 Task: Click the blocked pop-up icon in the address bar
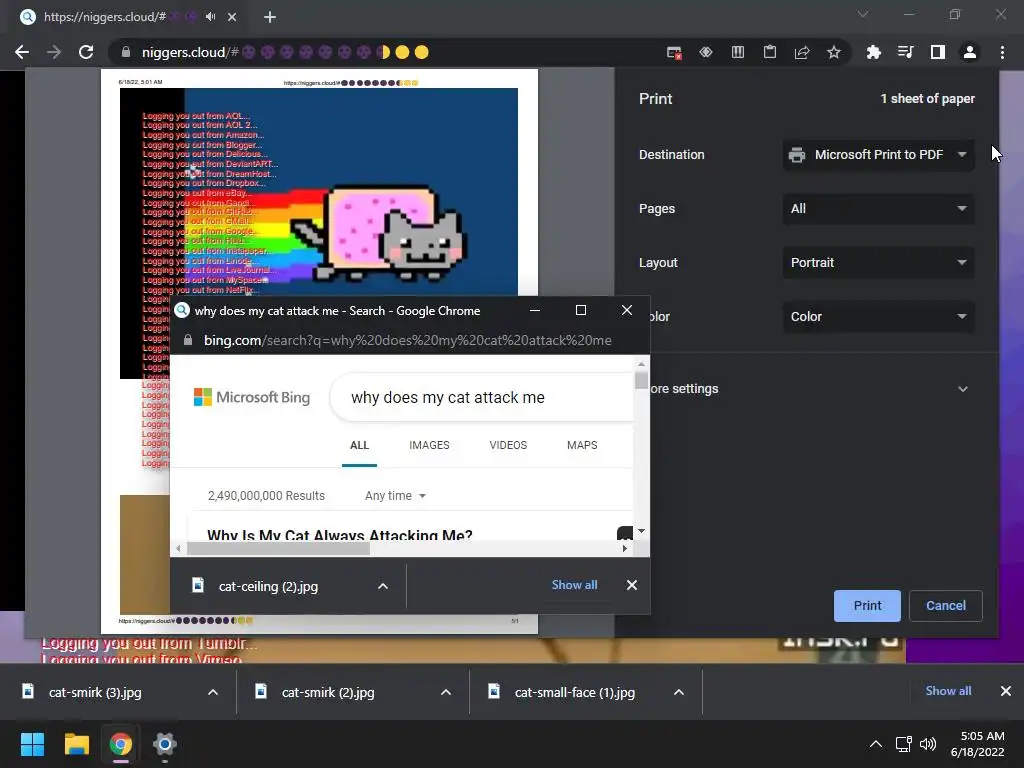click(x=674, y=52)
